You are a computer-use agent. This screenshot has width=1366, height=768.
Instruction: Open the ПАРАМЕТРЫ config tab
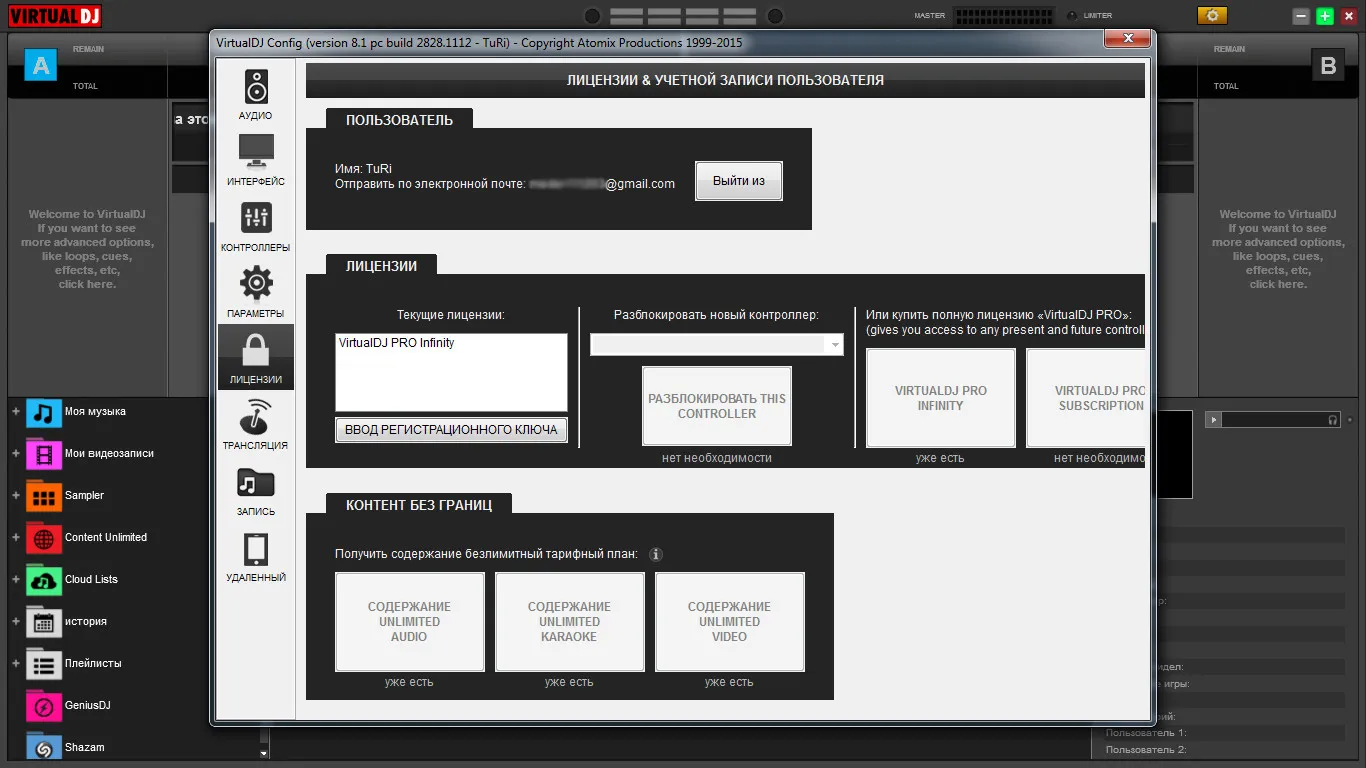coord(256,292)
